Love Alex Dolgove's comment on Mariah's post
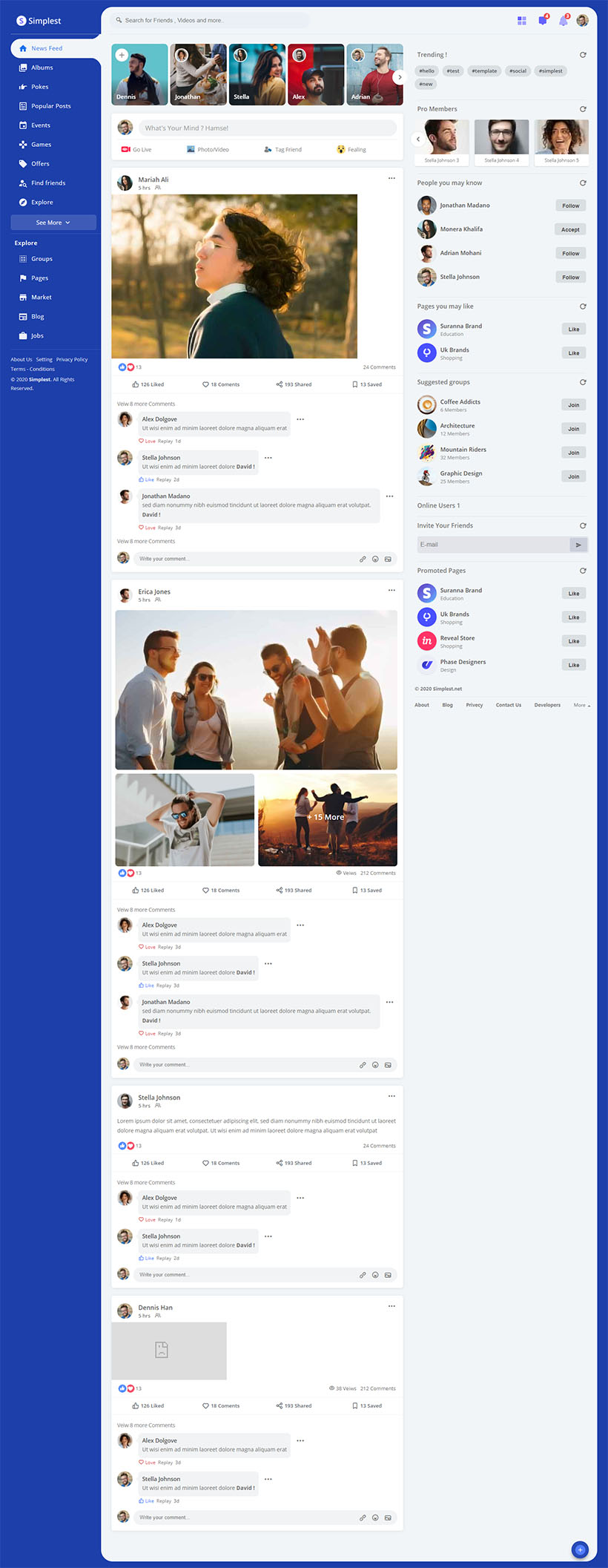 tap(148, 442)
